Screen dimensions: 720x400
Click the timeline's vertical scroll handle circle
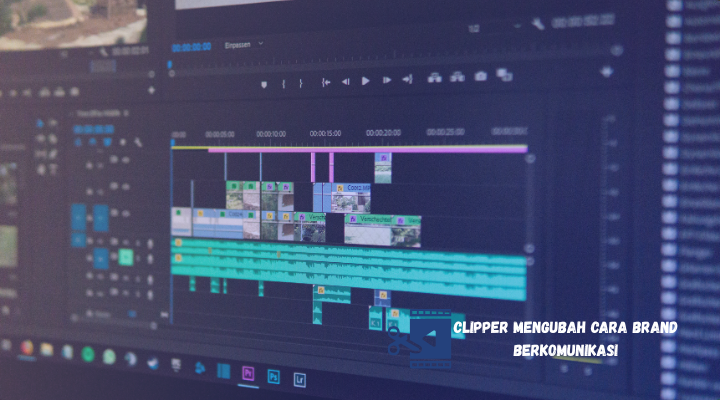530,159
